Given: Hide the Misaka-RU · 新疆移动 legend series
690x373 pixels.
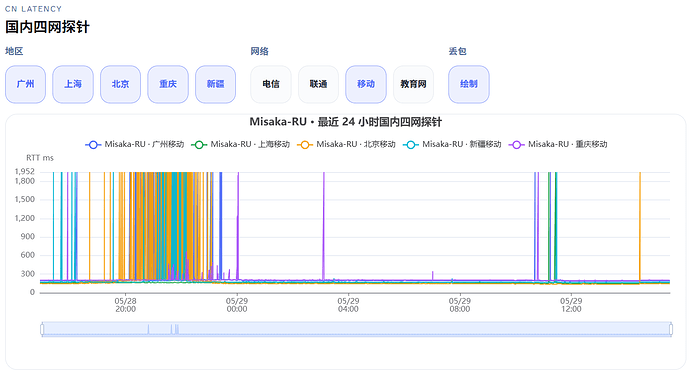Looking at the screenshot, I should click(x=452, y=144).
